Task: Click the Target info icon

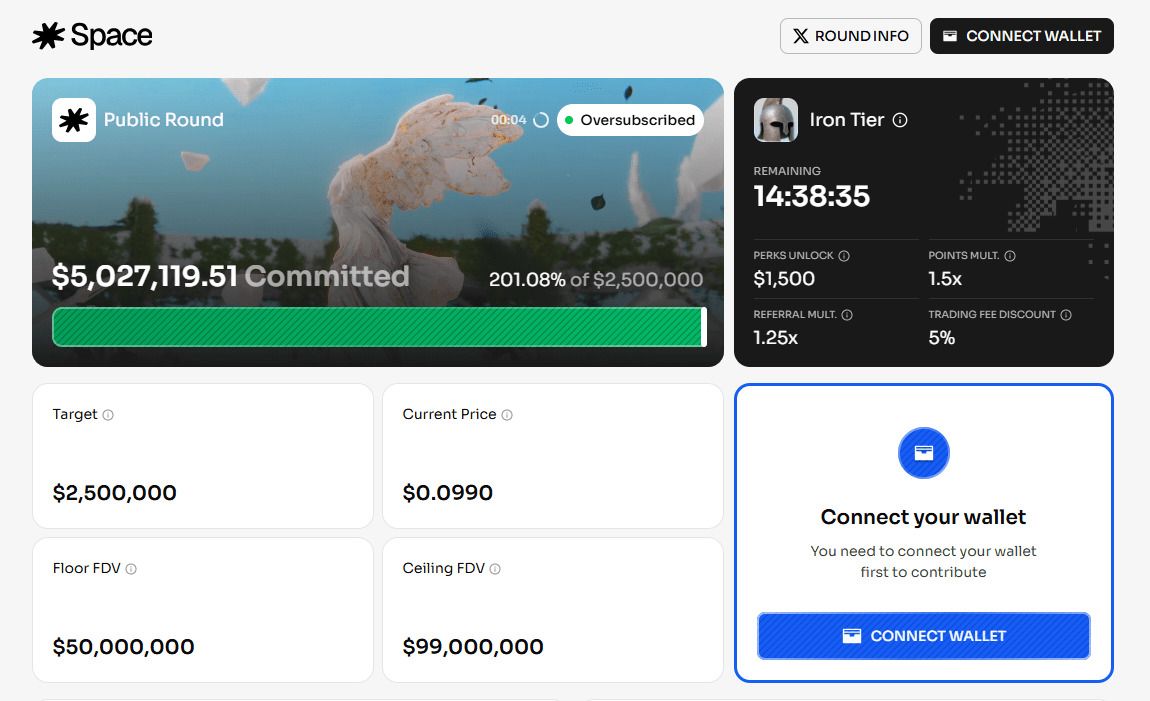Action: pos(108,415)
